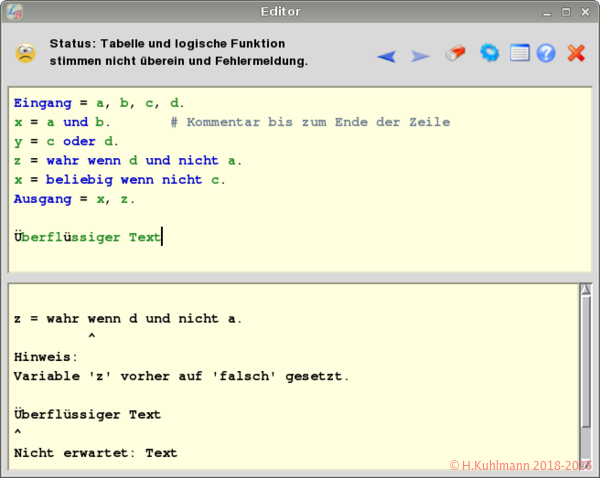Click the eraser icon to clear
600x478 pixels.
point(455,53)
